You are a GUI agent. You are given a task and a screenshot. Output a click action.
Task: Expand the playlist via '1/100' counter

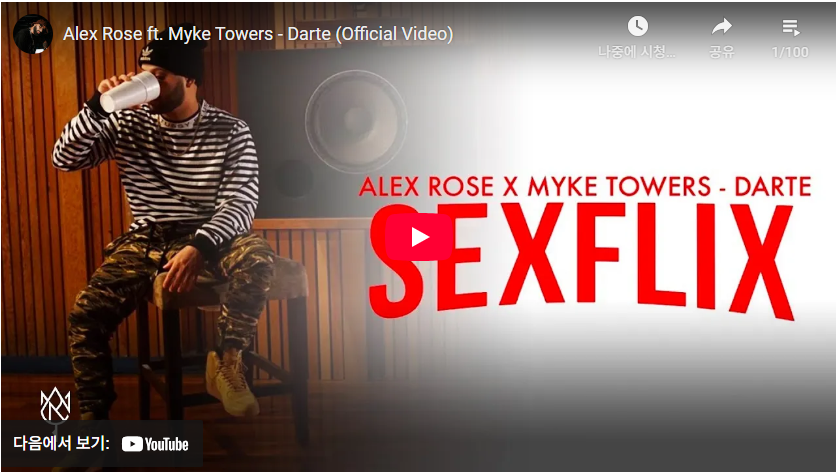point(790,52)
